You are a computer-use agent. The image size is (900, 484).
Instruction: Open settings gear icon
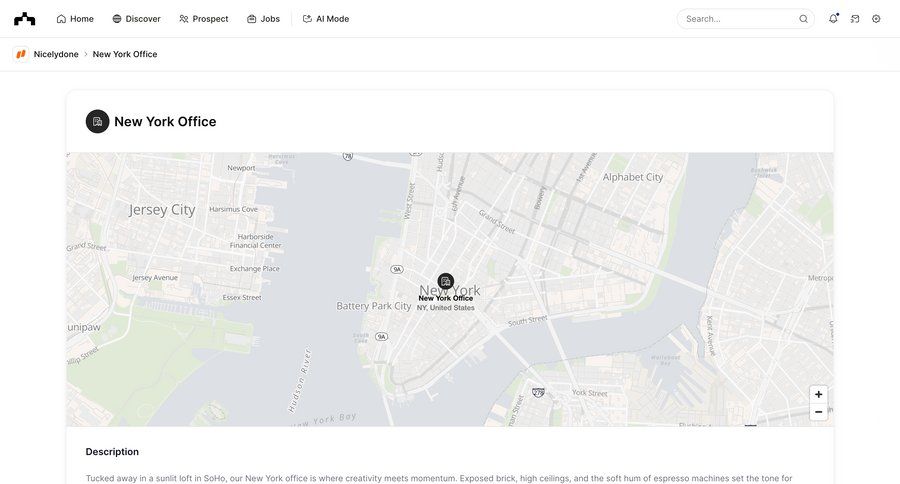click(x=876, y=19)
